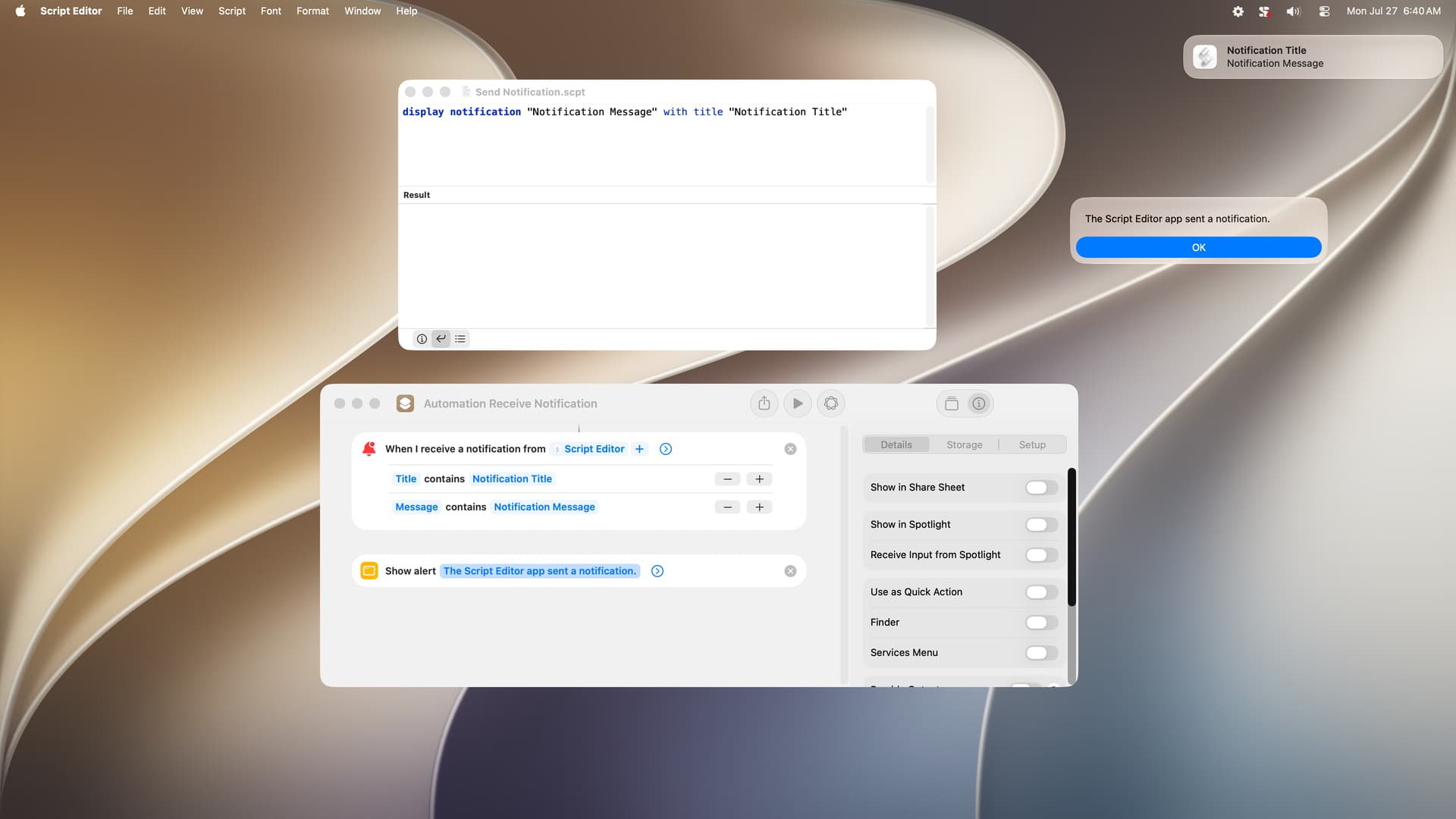
Task: Click the Share icon in Shortcuts toolbar
Action: [x=764, y=403]
